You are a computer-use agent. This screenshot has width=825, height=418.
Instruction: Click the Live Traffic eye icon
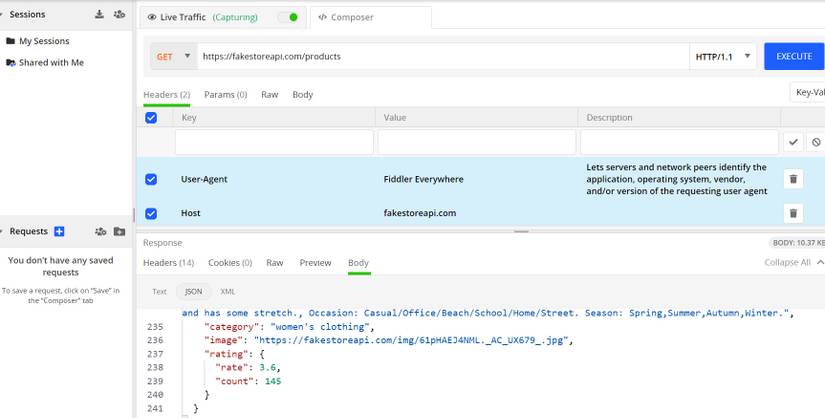point(152,17)
